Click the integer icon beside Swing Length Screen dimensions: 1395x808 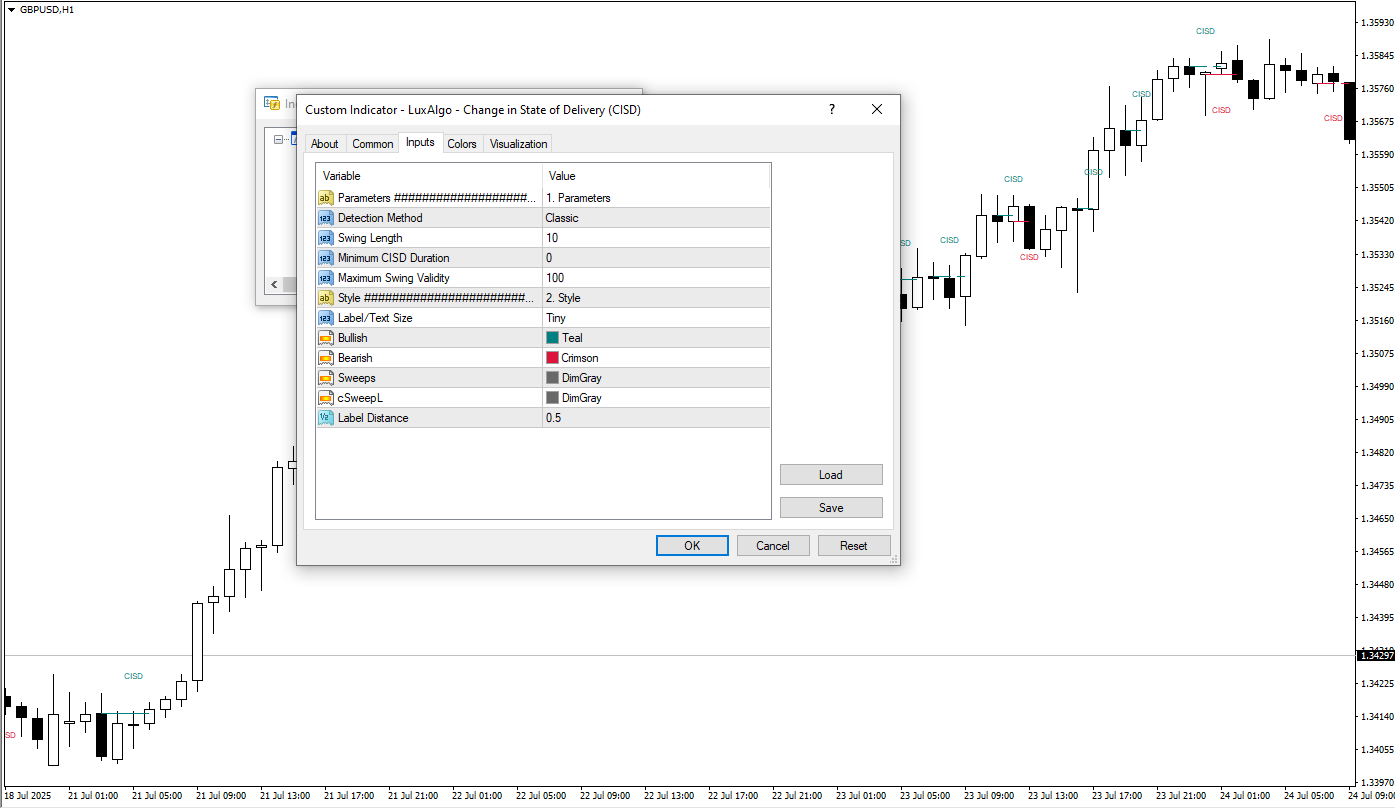325,238
